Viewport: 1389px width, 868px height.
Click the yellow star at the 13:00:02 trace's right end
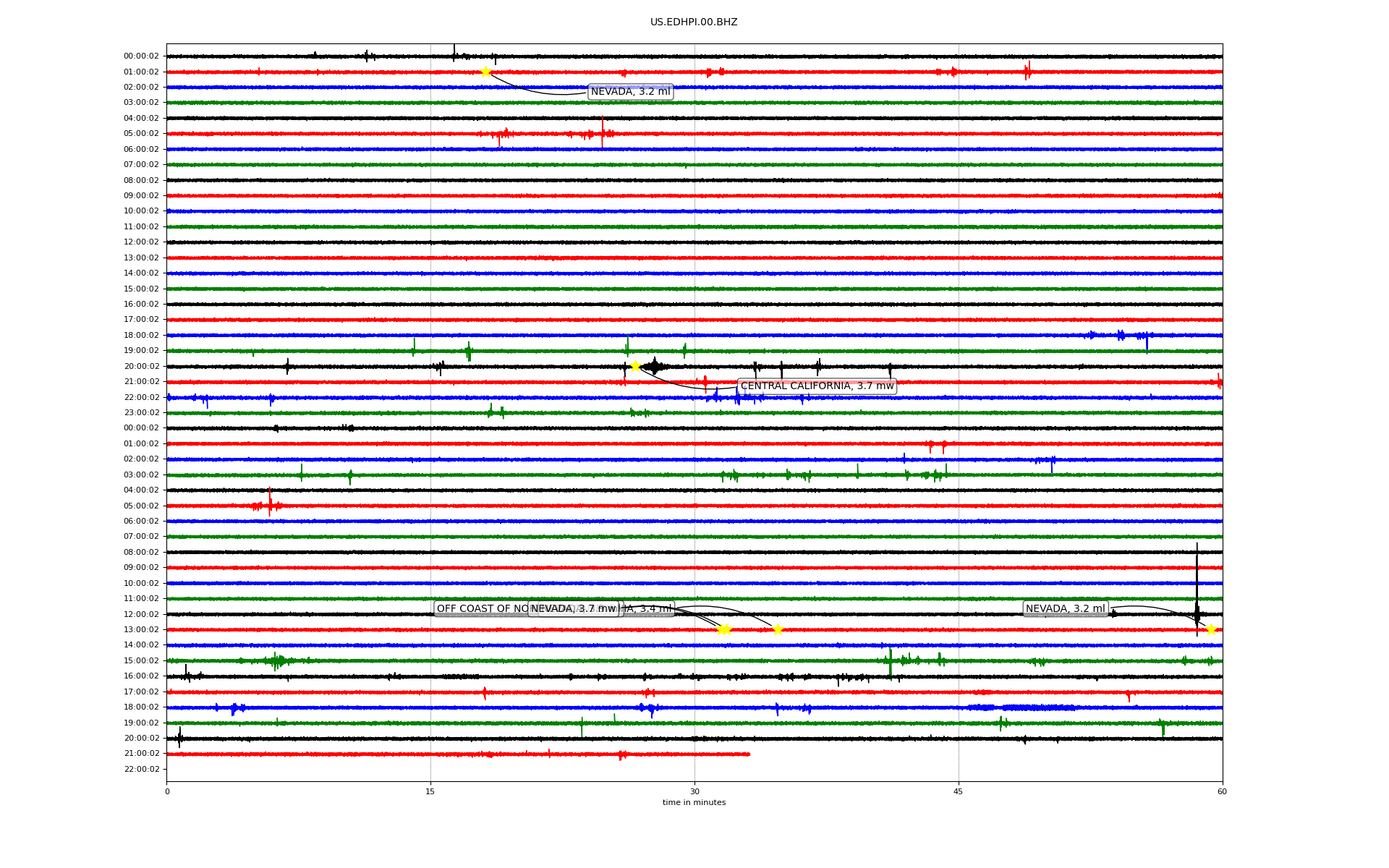point(1211,629)
